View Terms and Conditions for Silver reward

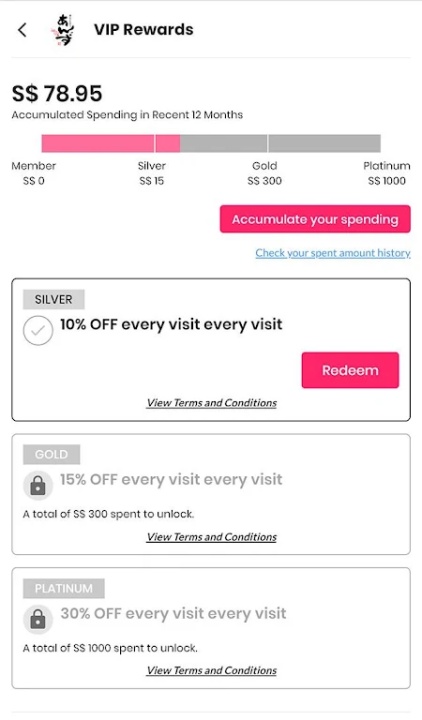coord(212,403)
